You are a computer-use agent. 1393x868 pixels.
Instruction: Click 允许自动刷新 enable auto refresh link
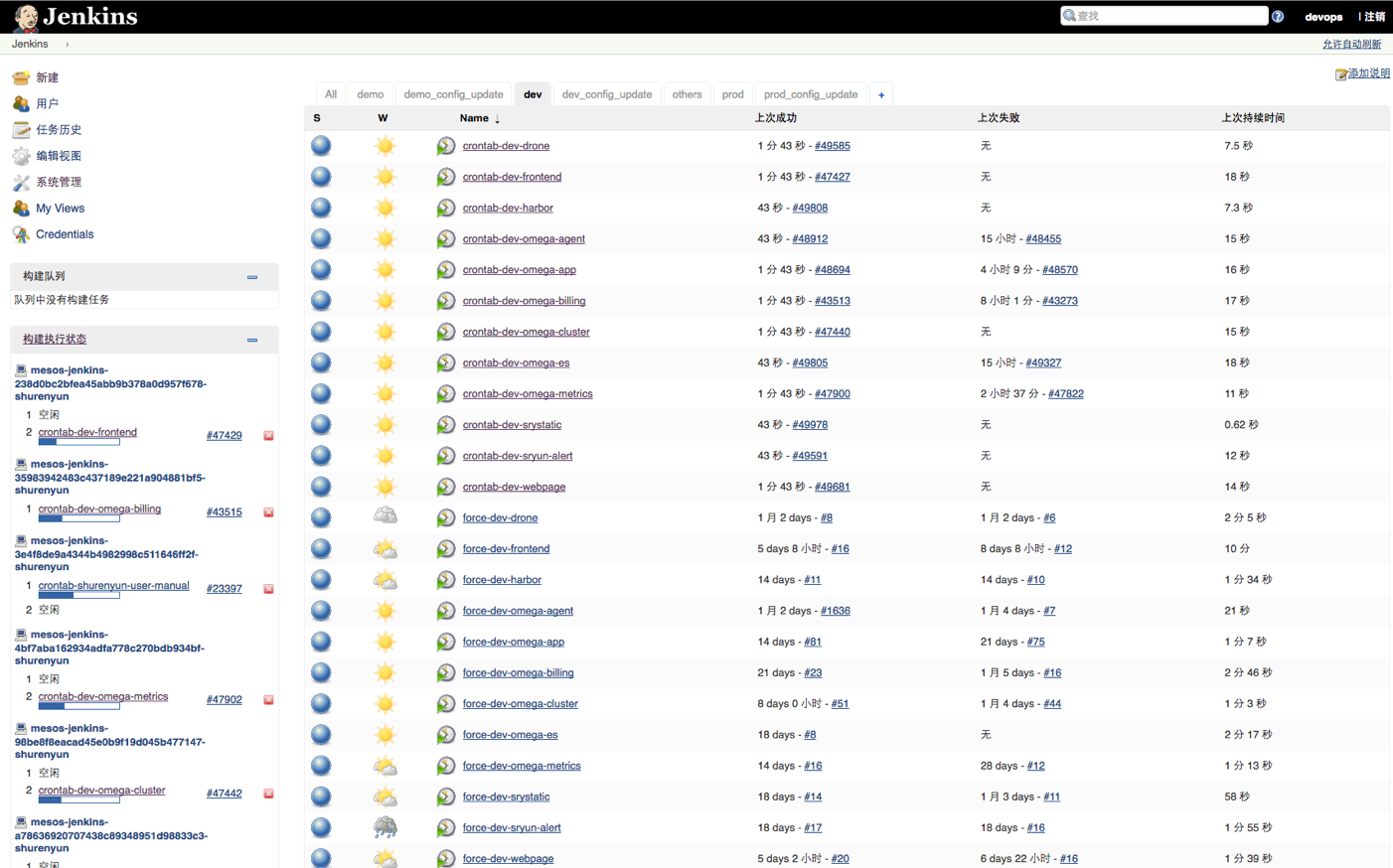tap(1351, 45)
